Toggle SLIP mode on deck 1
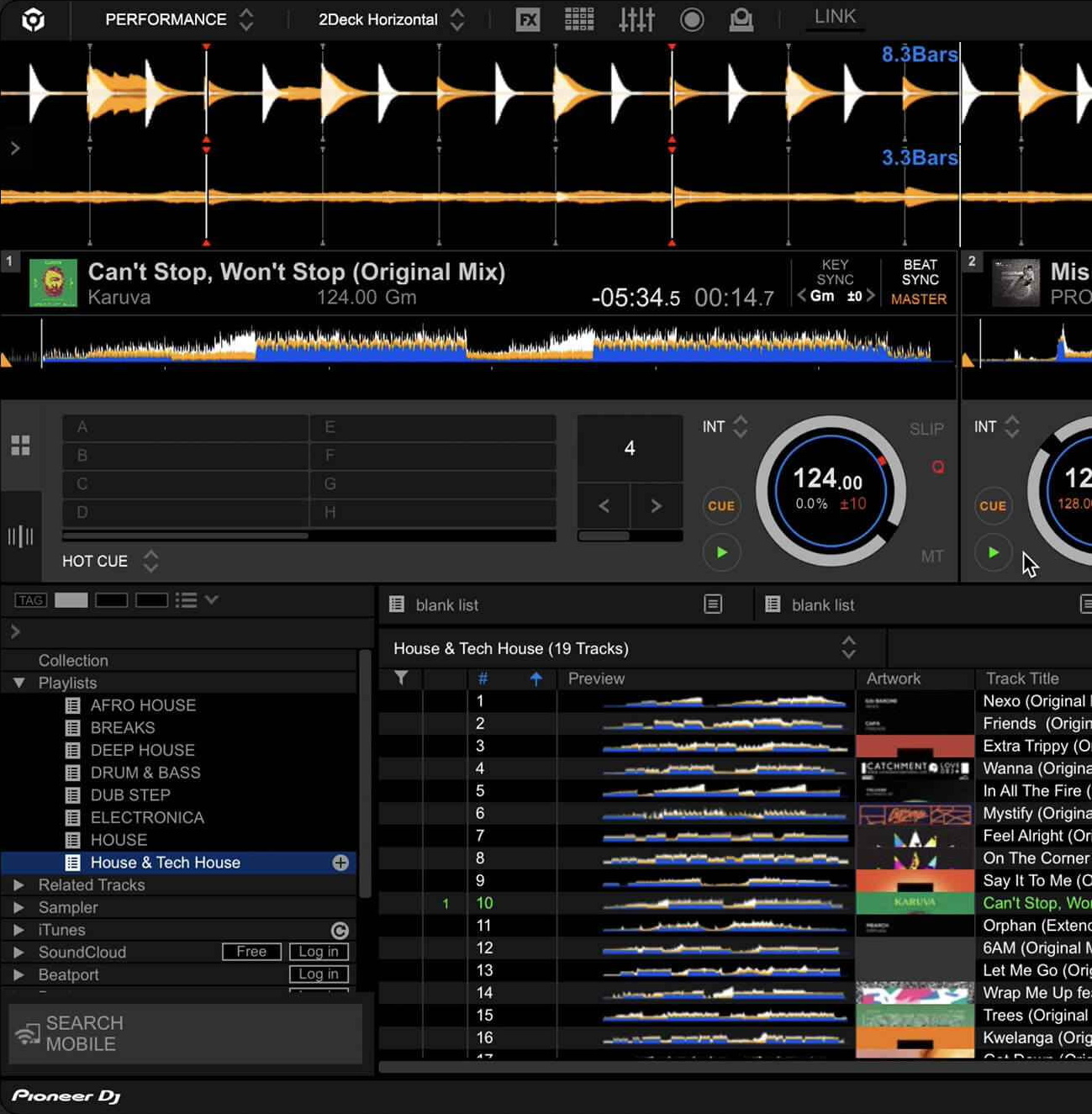1092x1114 pixels. tap(926, 429)
